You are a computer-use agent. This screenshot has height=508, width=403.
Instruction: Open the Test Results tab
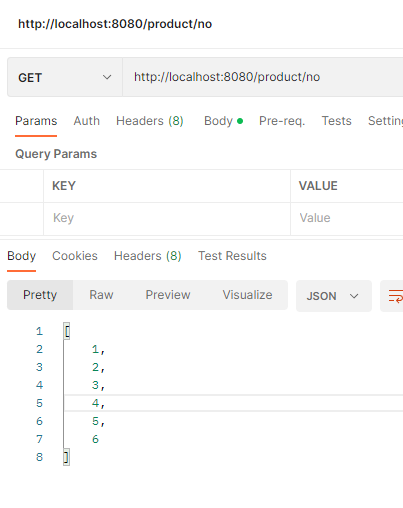coord(232,256)
